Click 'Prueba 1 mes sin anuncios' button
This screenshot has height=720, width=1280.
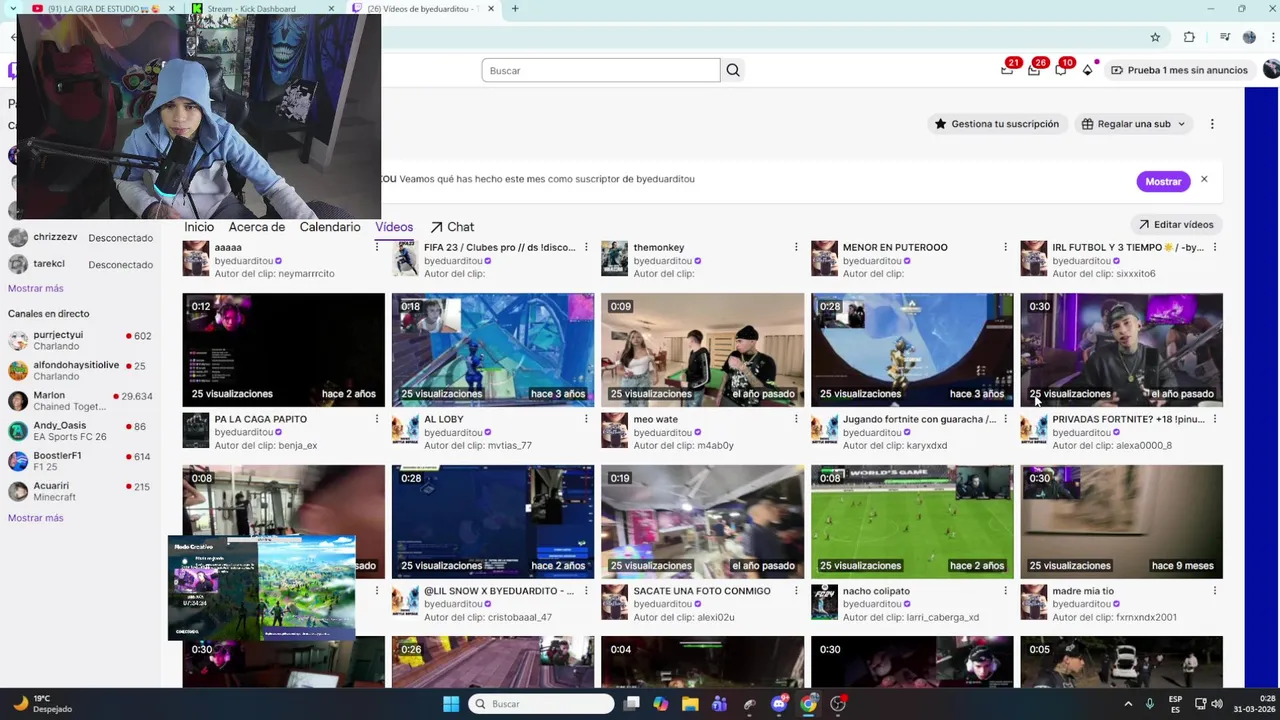coord(1179,70)
